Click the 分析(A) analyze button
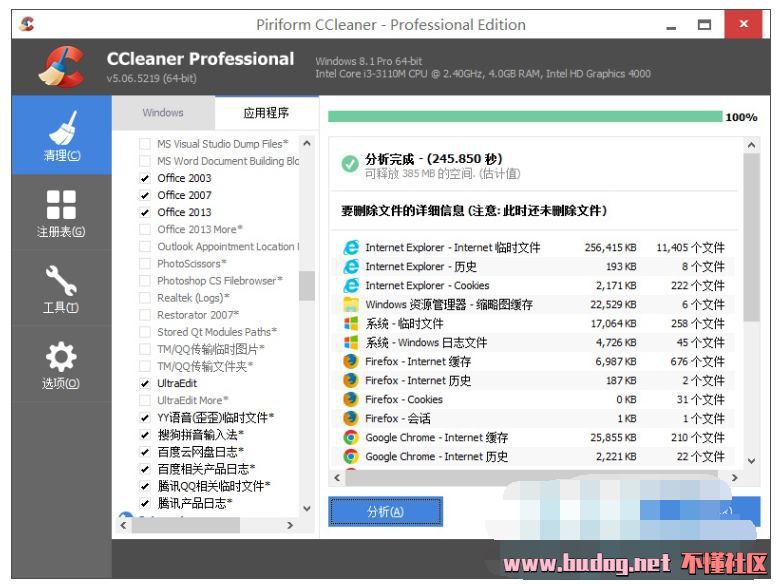777x584 pixels. tap(385, 512)
